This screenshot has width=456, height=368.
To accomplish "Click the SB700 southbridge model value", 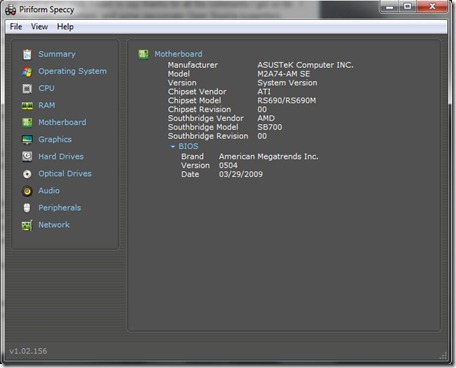I will [x=269, y=127].
